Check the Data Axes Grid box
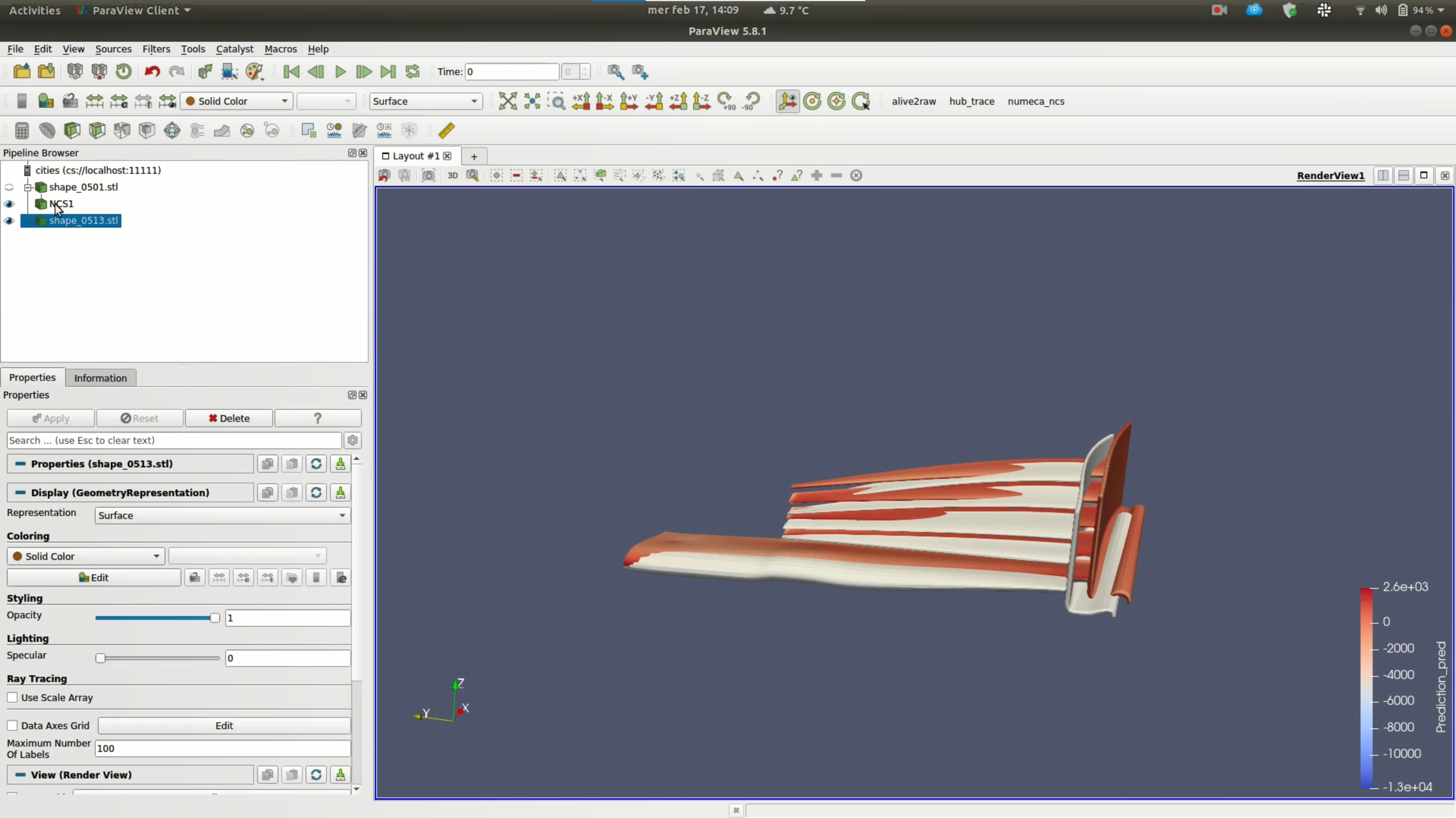 (x=12, y=725)
